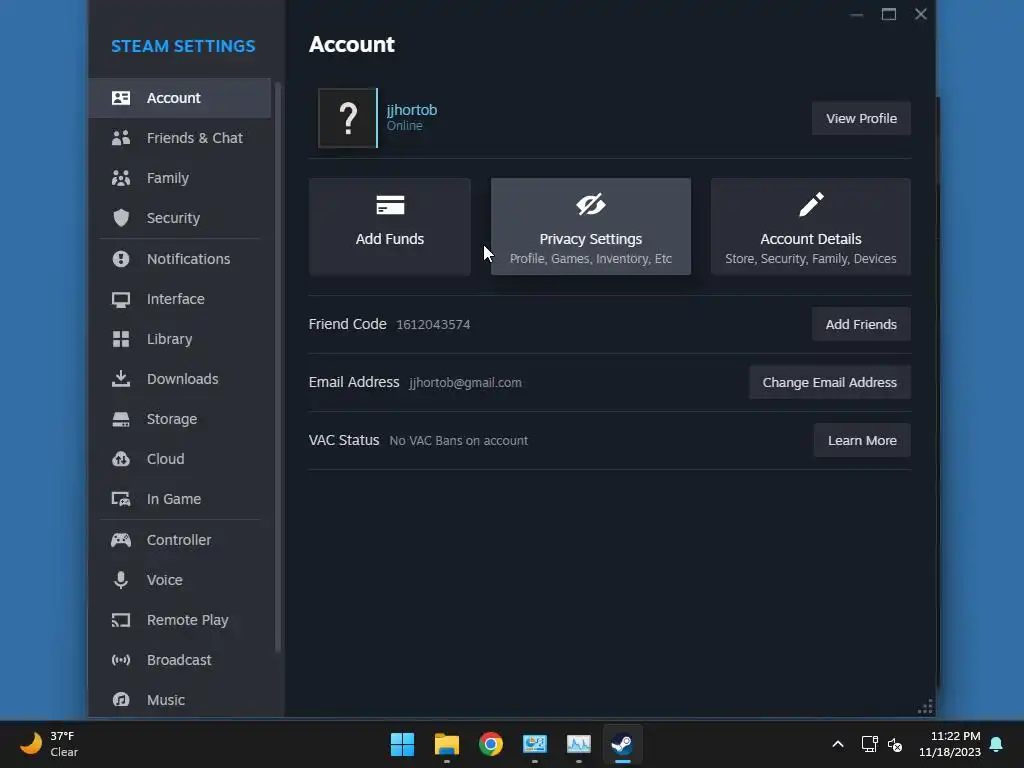Open the weather widget showing 37°F
1024x768 pixels.
click(x=49, y=744)
